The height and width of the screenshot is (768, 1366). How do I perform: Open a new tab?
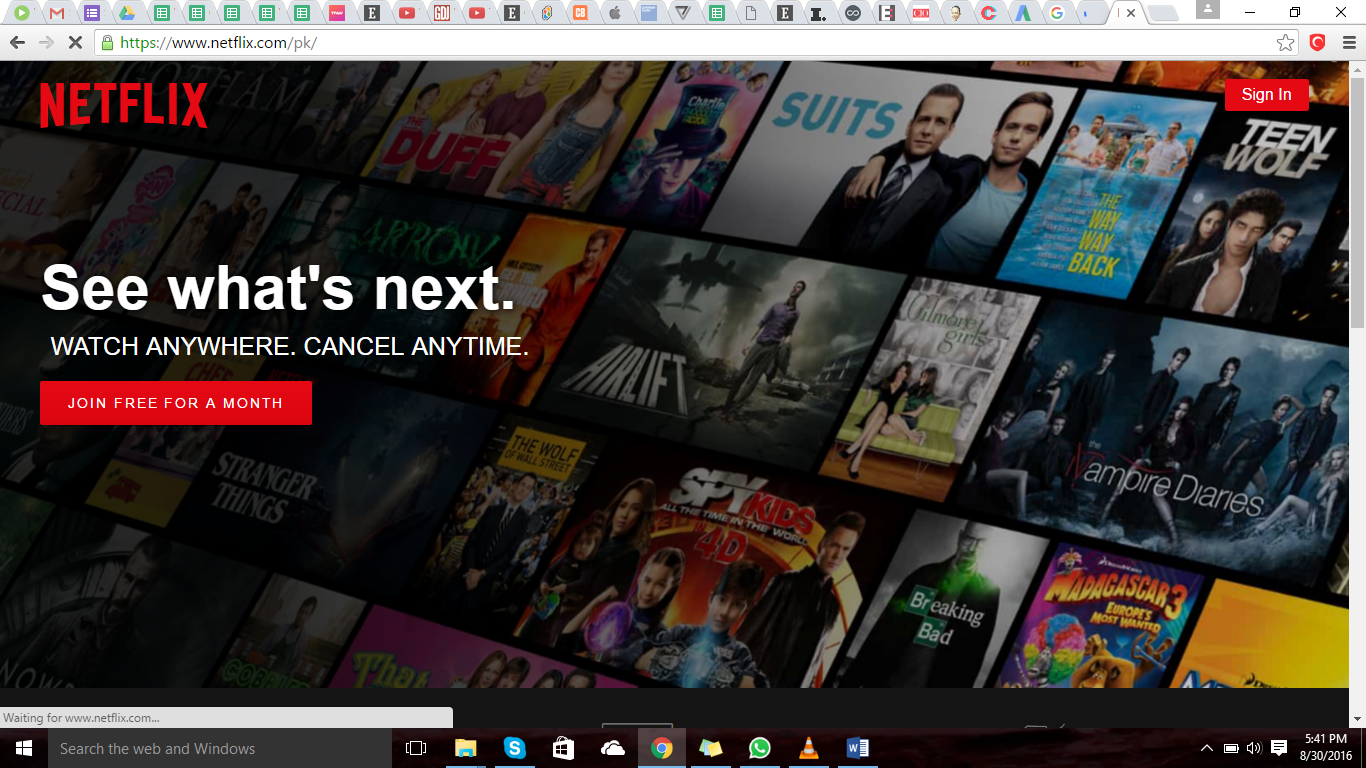(x=1162, y=13)
